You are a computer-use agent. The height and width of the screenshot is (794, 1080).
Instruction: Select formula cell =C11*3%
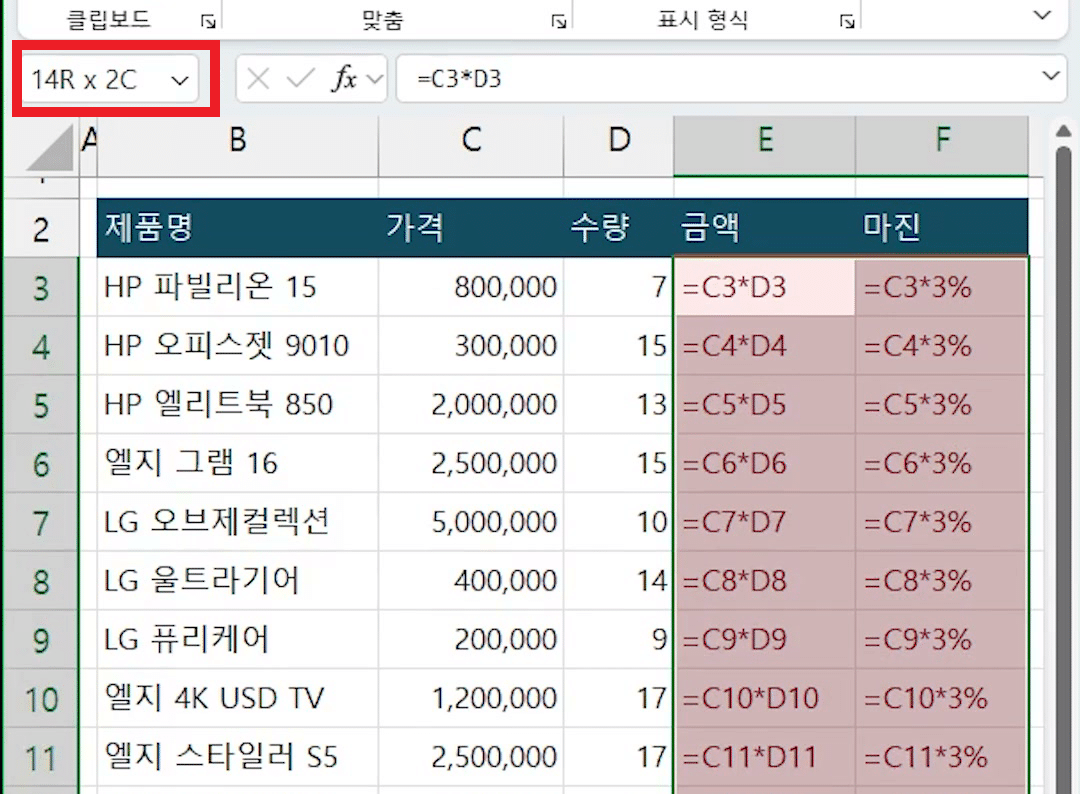942,758
